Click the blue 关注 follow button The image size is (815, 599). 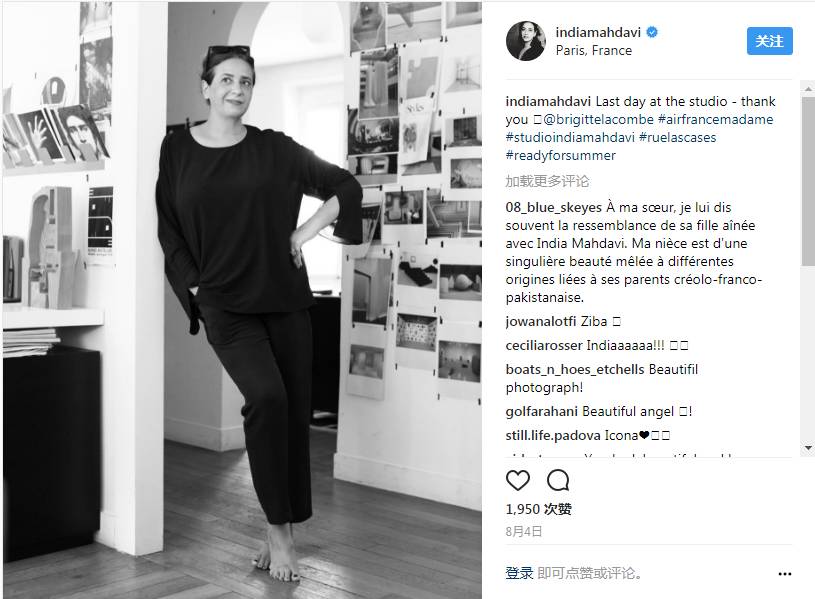(769, 41)
